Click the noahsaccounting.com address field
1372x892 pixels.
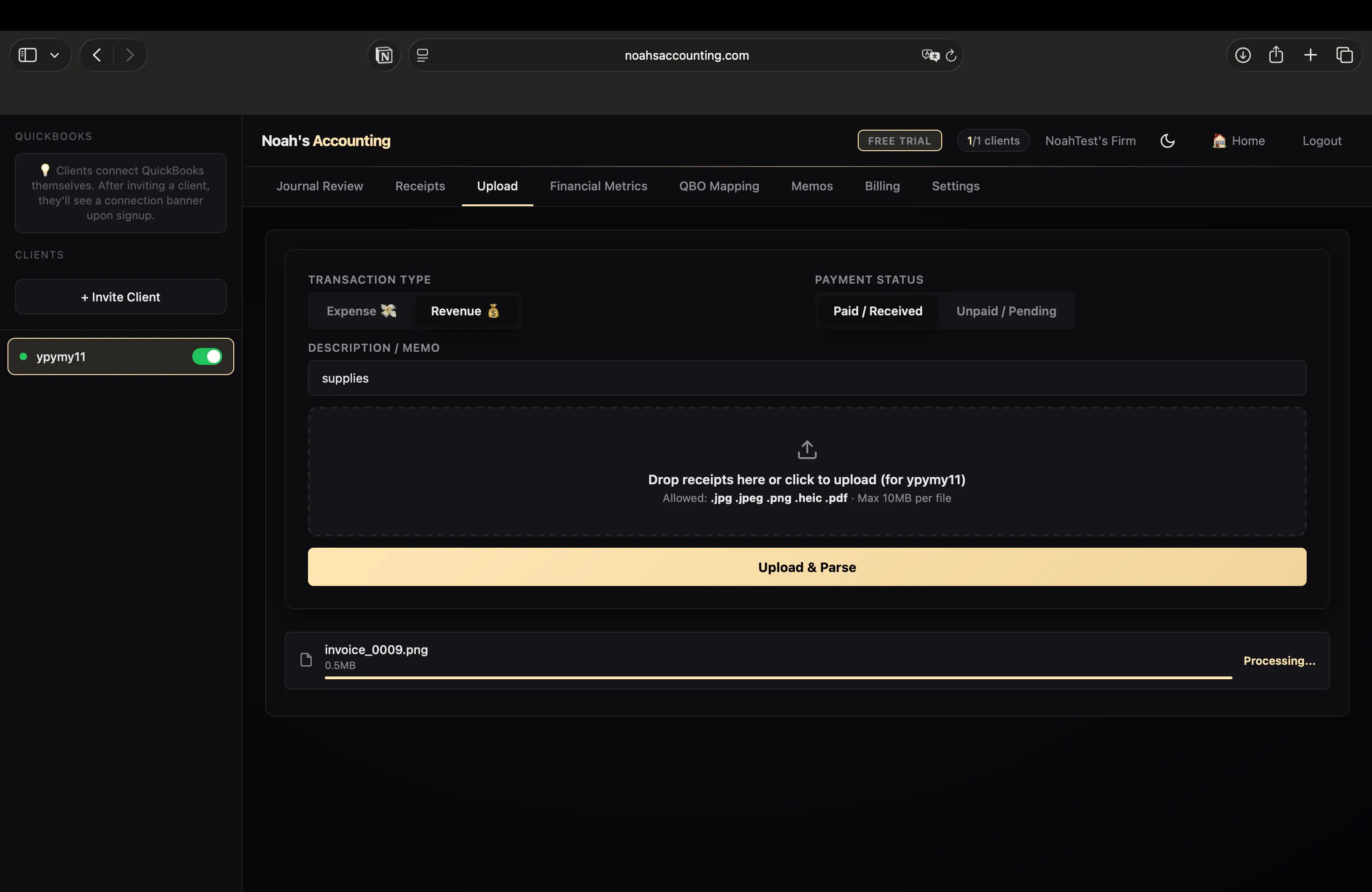pyautogui.click(x=686, y=56)
